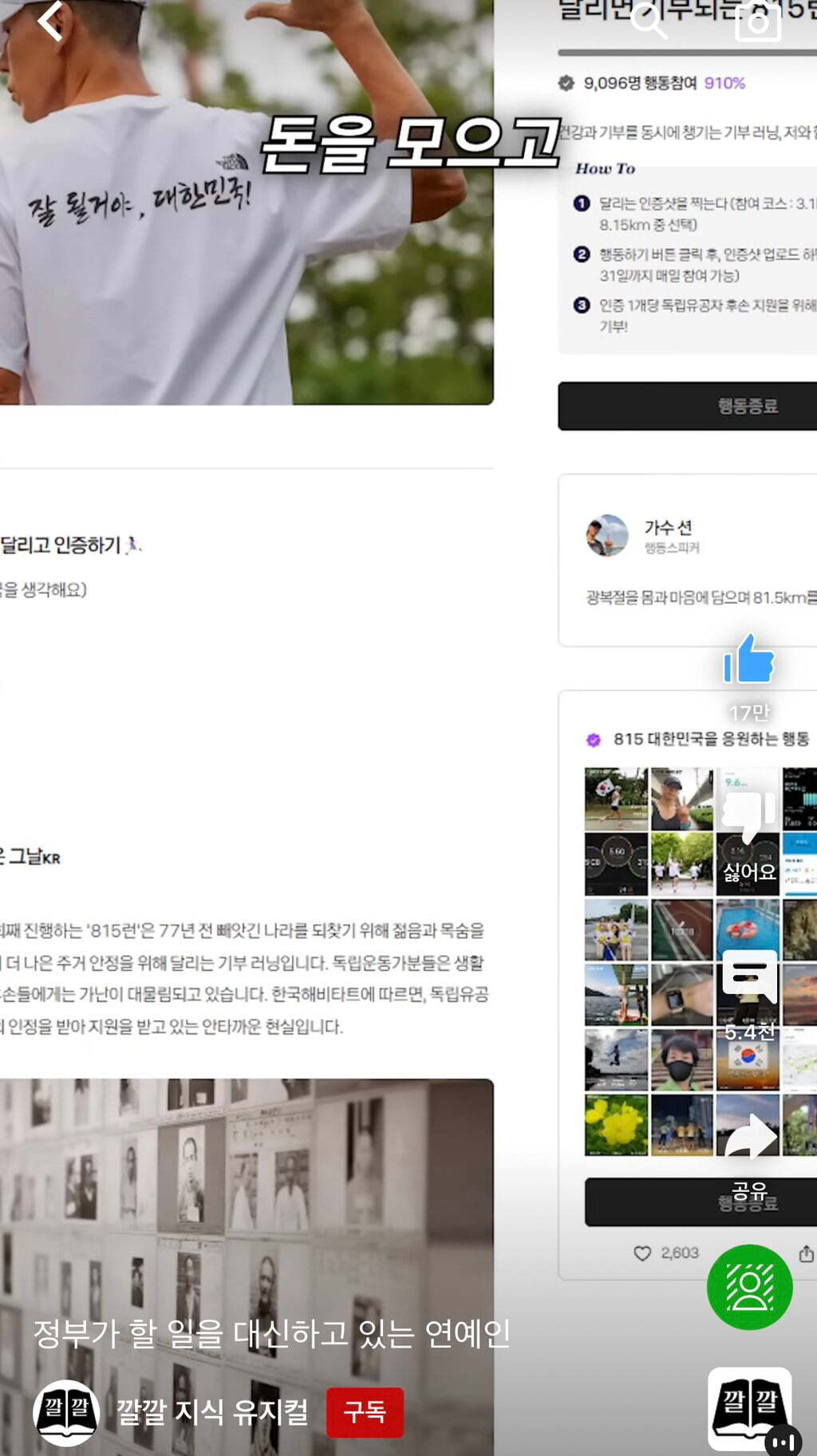The width and height of the screenshot is (817, 1456).
Task: Tap the blue thumbs-up like icon
Action: [x=748, y=659]
